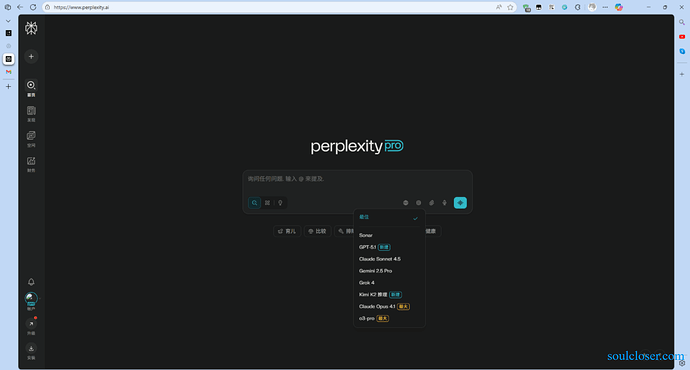Screen dimensions: 690x370
Task: Open the YouTube icon in the Edge sidebar
Action: [682, 37]
